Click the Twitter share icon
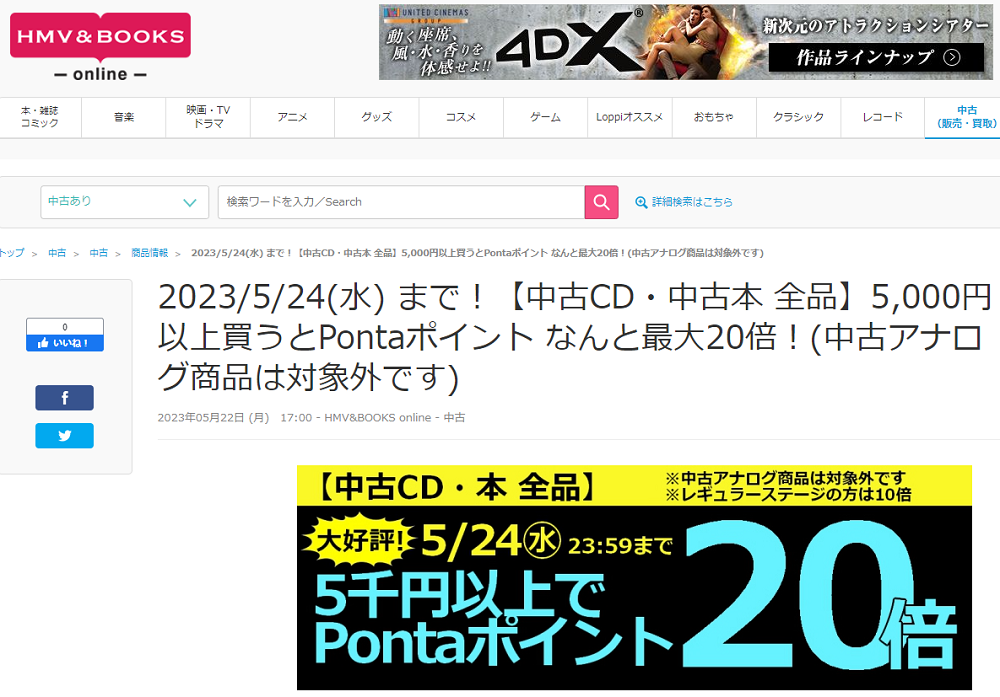 coord(64,436)
